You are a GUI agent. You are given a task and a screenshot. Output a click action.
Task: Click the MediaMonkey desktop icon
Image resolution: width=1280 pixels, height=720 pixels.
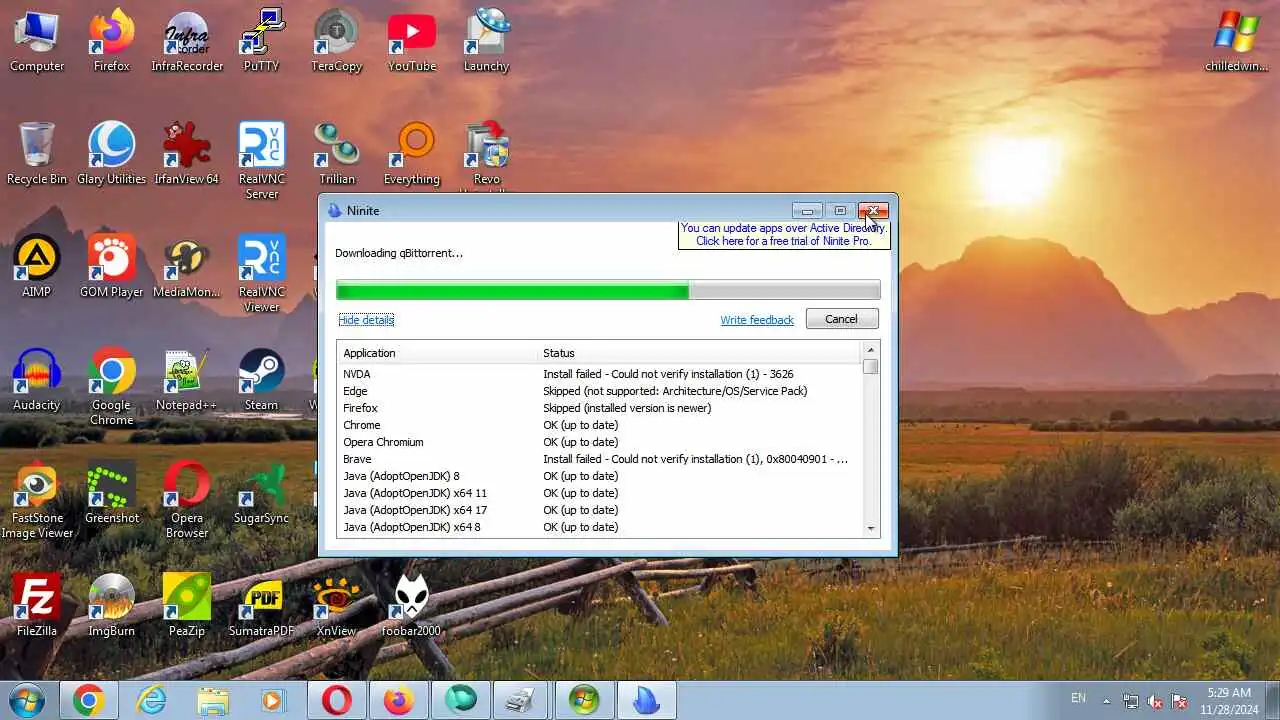[x=187, y=266]
